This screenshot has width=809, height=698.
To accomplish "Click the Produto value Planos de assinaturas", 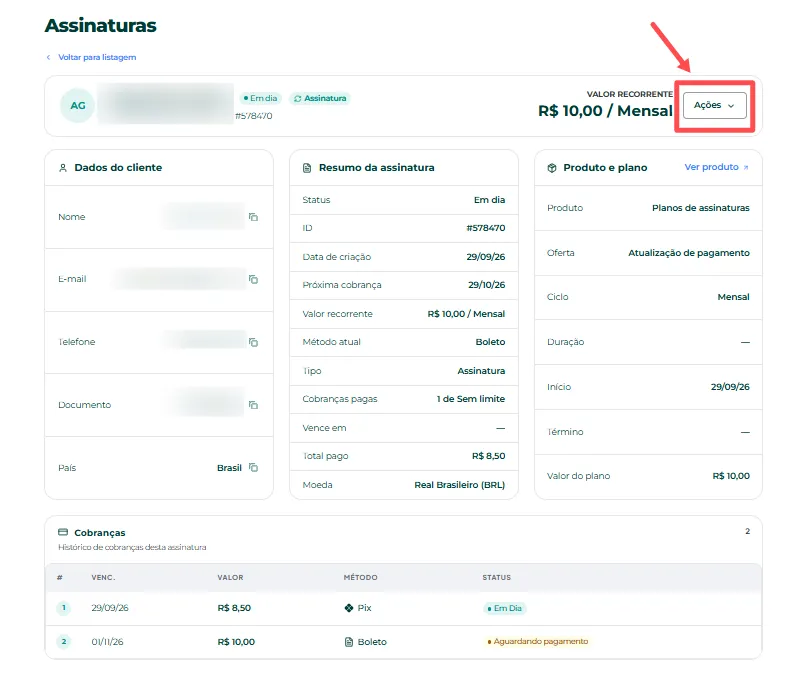I will pyautogui.click(x=701, y=208).
